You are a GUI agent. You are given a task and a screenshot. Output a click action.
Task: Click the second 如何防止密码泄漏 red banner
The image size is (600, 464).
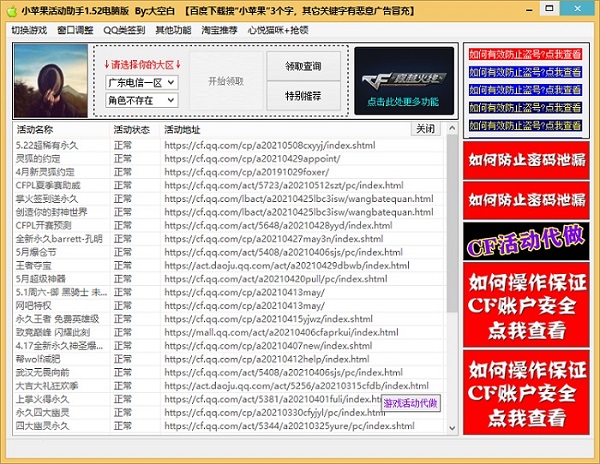[526, 200]
